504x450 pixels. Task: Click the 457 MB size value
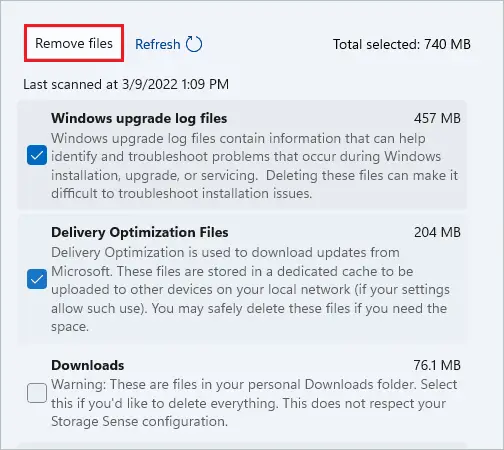click(x=437, y=118)
